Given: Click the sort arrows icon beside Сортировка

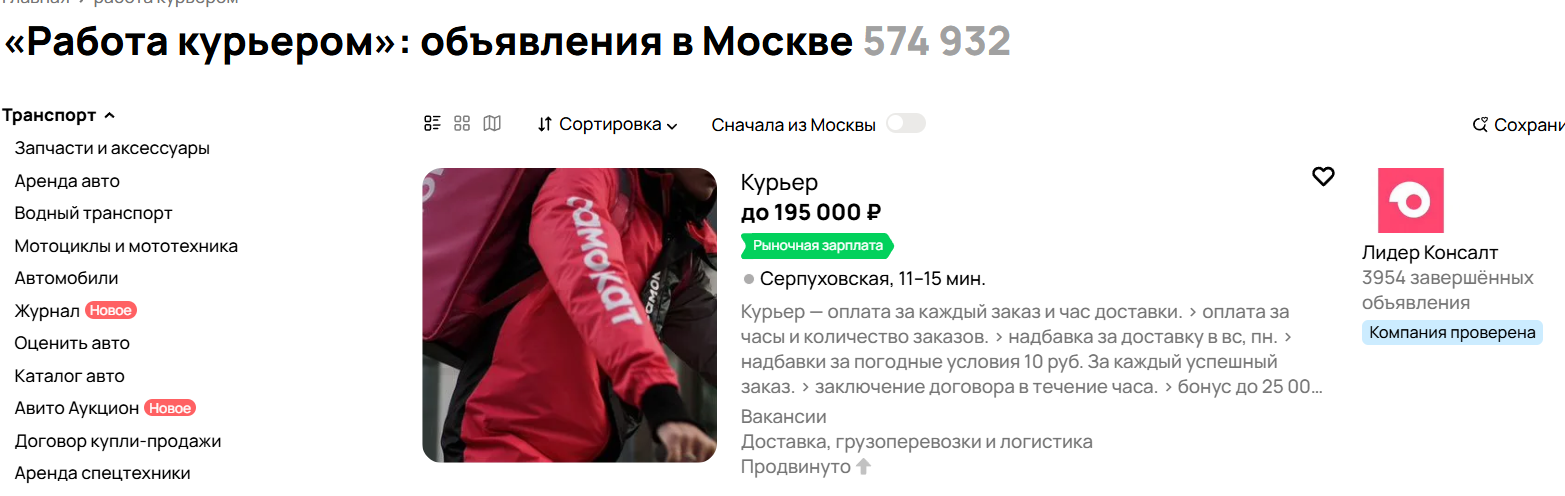Looking at the screenshot, I should pyautogui.click(x=545, y=125).
